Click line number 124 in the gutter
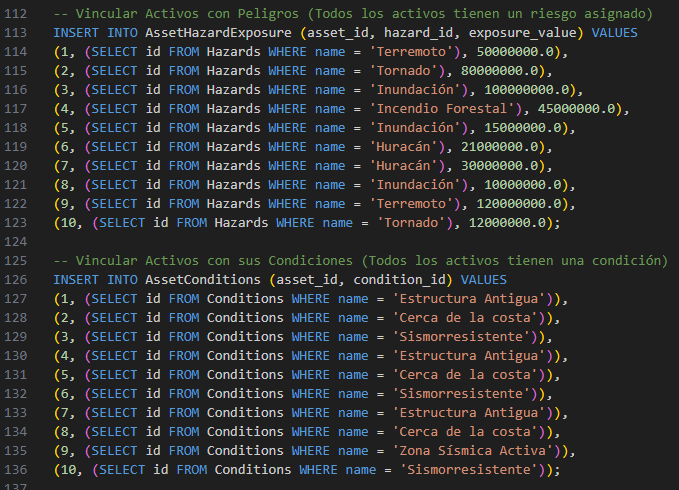Viewport: 679px width, 490px height. 16,242
